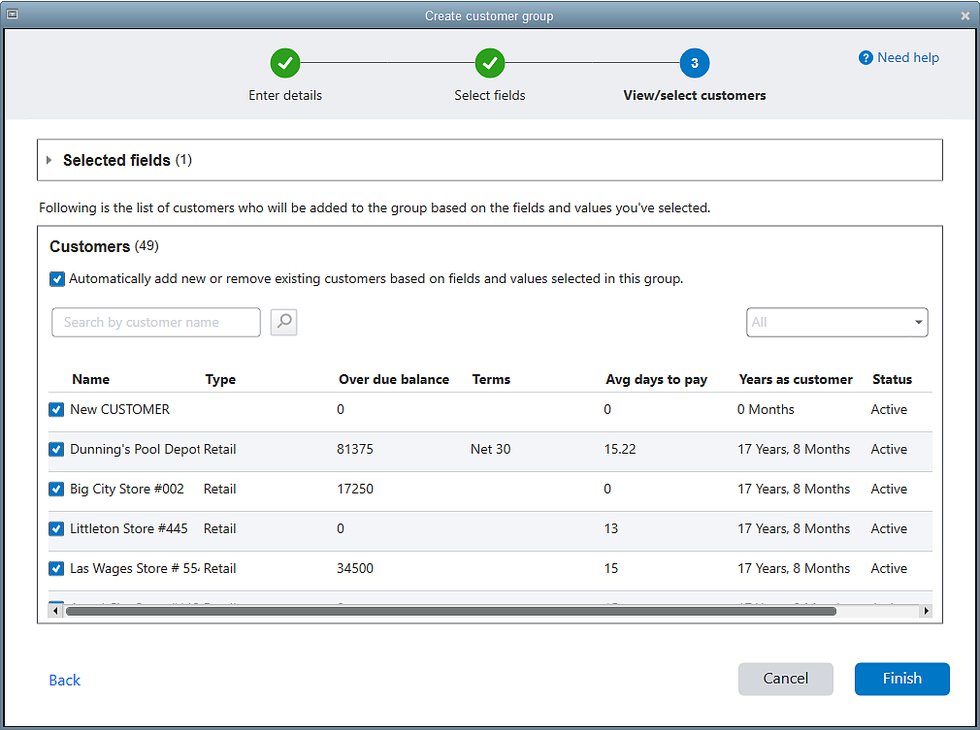The image size is (980, 730).
Task: Click the Need help question mark icon
Action: click(x=866, y=58)
